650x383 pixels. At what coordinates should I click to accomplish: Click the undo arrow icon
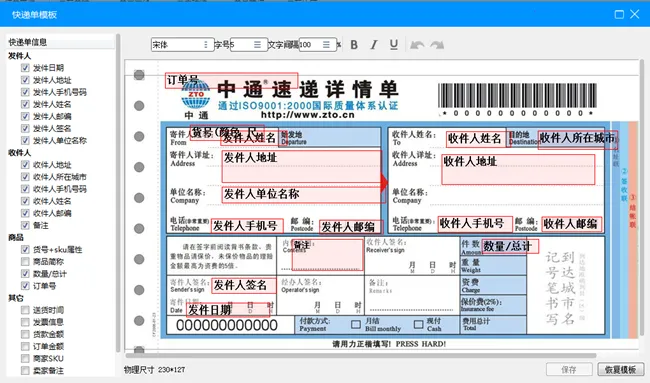417,45
